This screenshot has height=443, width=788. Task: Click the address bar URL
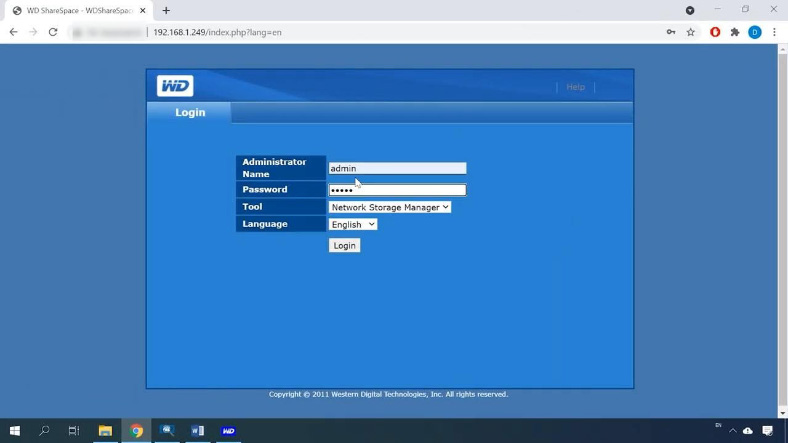click(217, 32)
